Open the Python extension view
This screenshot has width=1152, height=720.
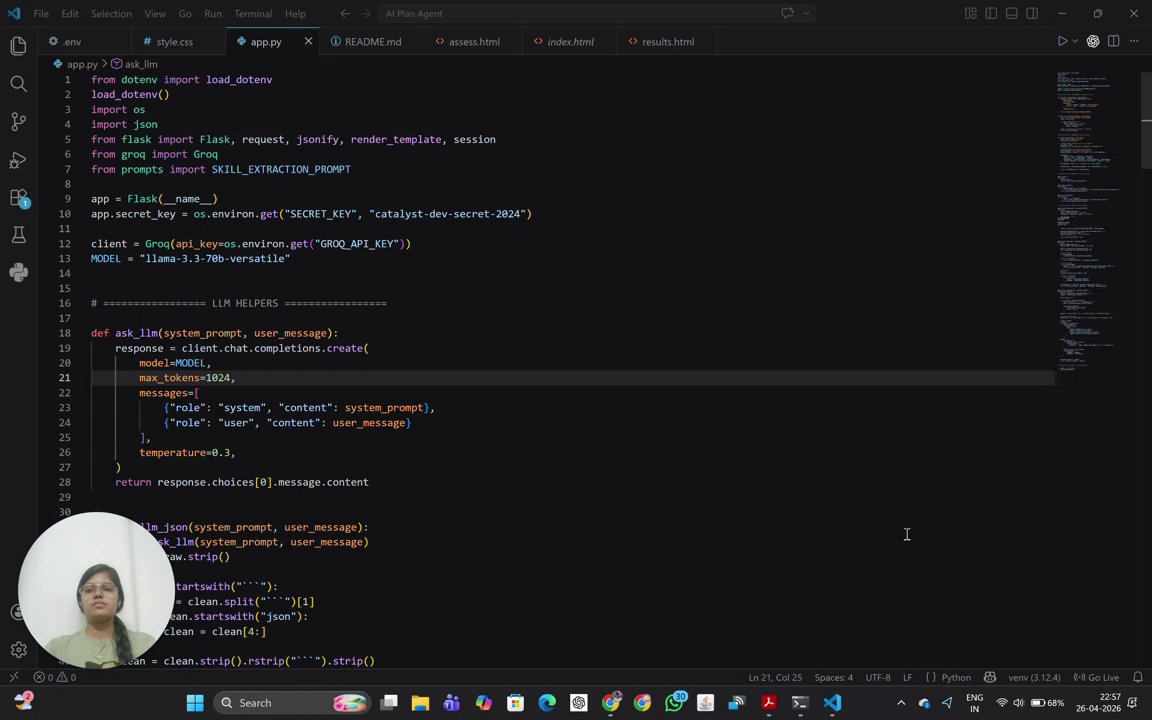pyautogui.click(x=18, y=273)
